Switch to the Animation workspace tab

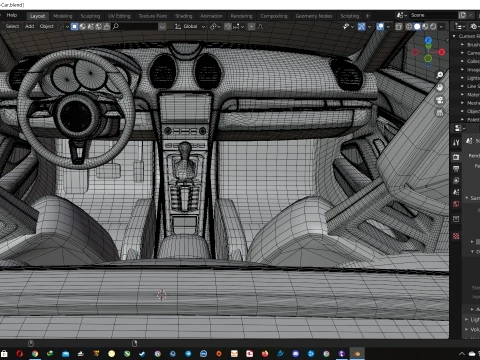(x=211, y=16)
